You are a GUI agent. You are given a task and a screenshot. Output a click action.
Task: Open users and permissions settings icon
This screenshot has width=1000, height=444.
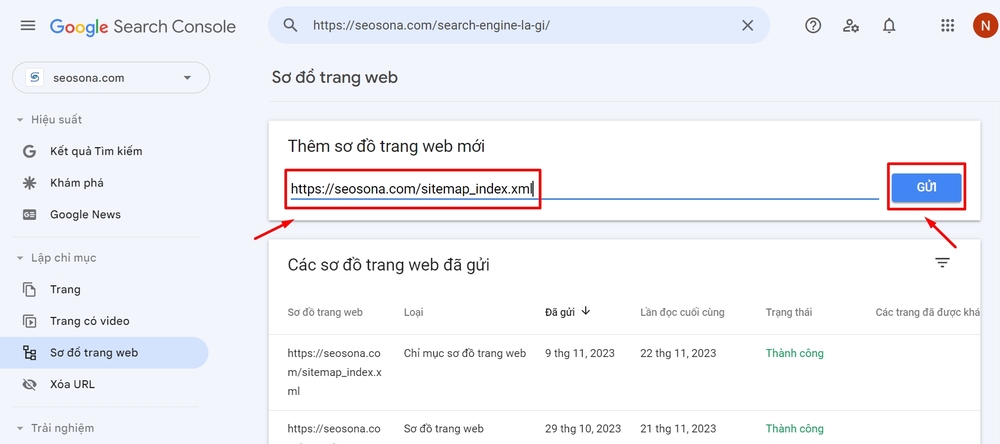(x=851, y=26)
